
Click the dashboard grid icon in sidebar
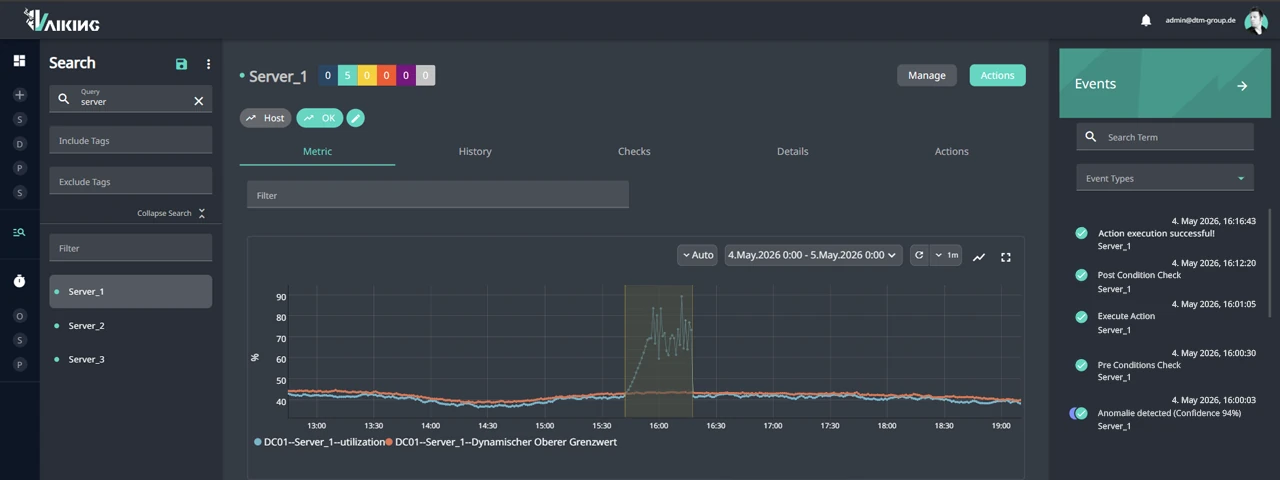click(x=19, y=61)
